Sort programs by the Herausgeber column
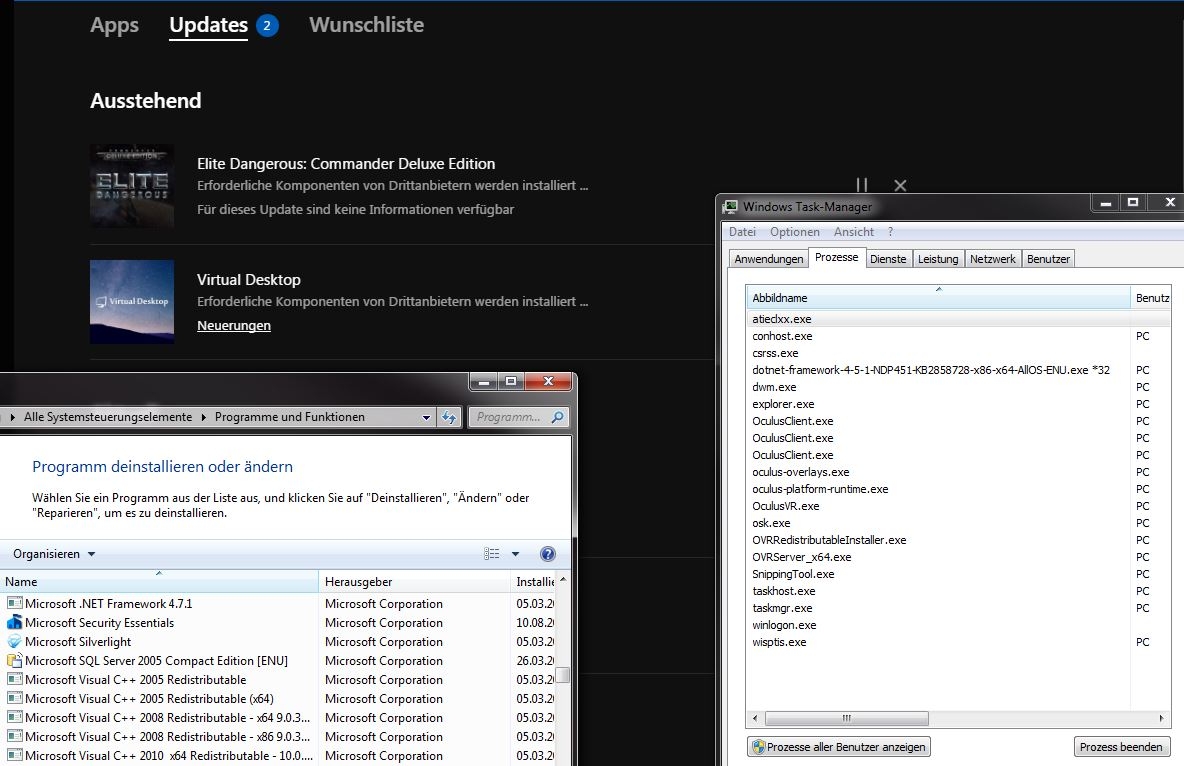Viewport: 1184px width, 766px height. (x=415, y=582)
